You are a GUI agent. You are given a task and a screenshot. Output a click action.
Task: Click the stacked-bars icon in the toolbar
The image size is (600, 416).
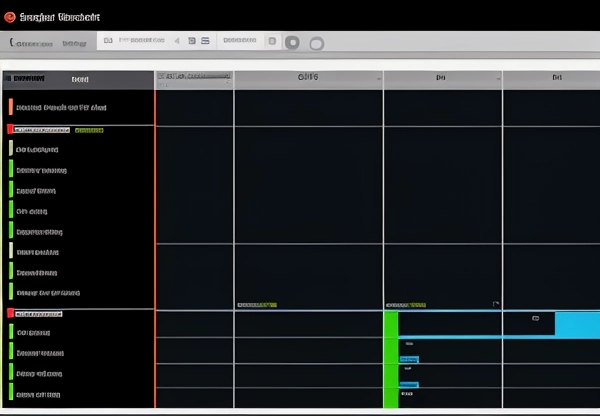point(205,41)
